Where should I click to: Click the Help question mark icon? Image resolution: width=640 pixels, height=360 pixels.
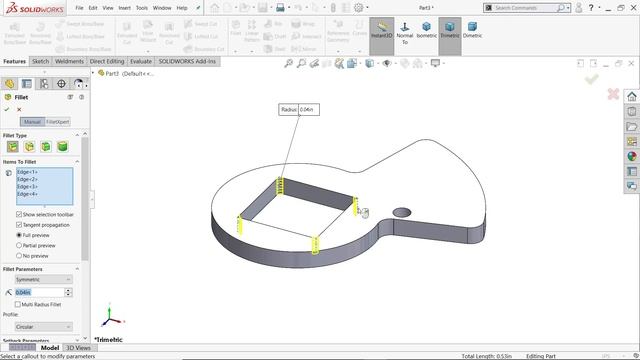[591, 7]
